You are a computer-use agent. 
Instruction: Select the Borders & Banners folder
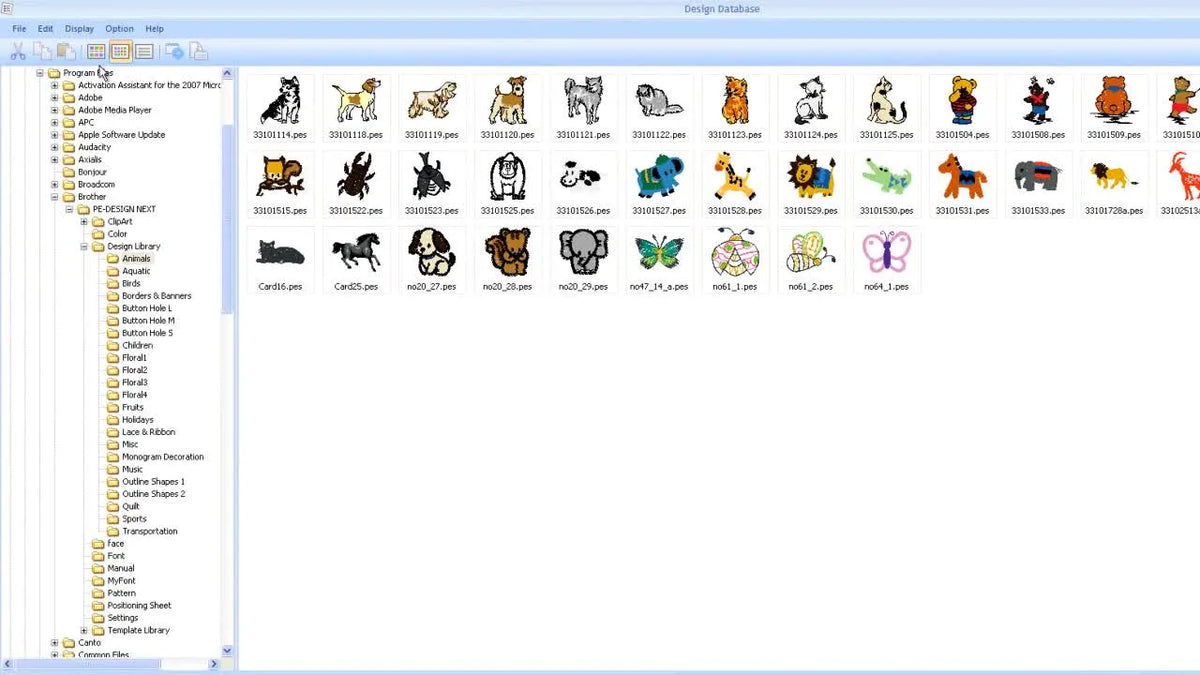[x=156, y=296]
